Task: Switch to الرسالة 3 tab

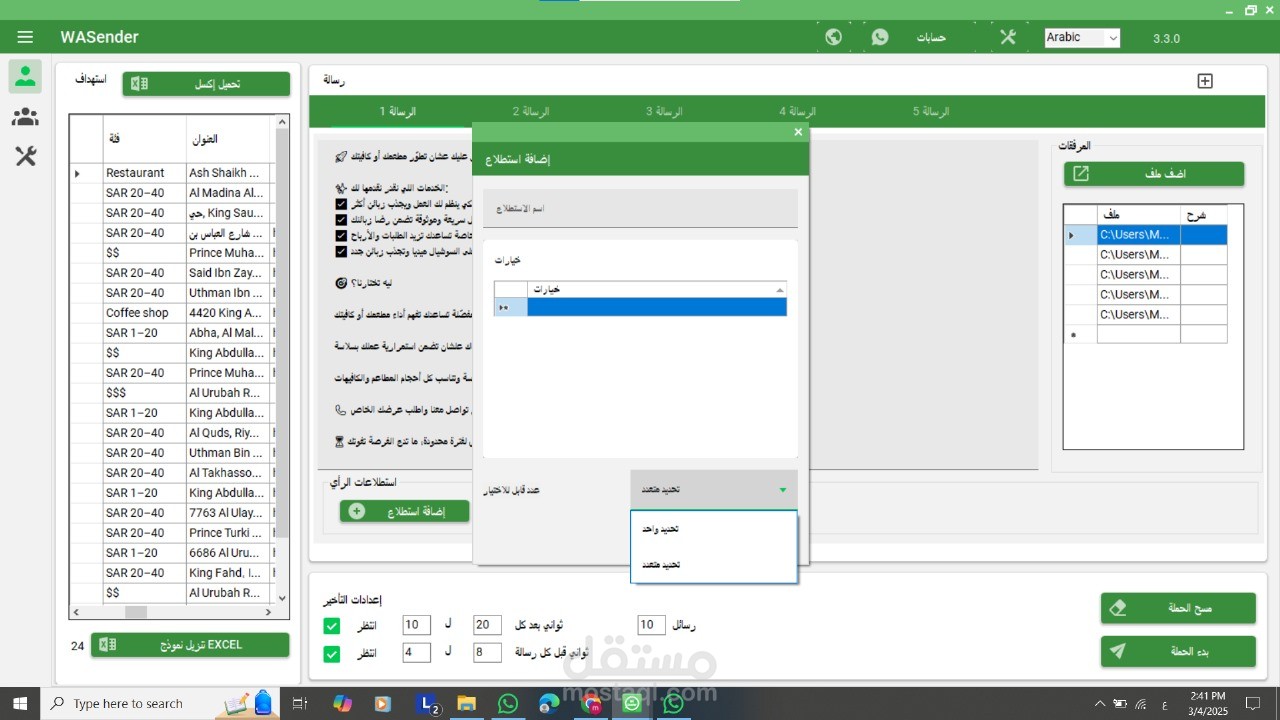Action: pos(664,112)
